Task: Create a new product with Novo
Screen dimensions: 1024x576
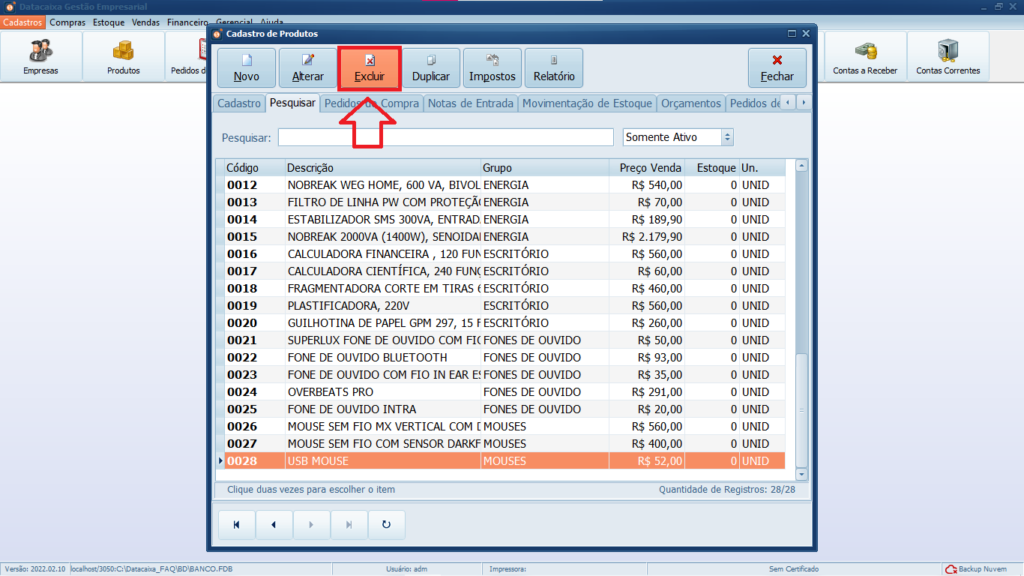Action: (245, 67)
